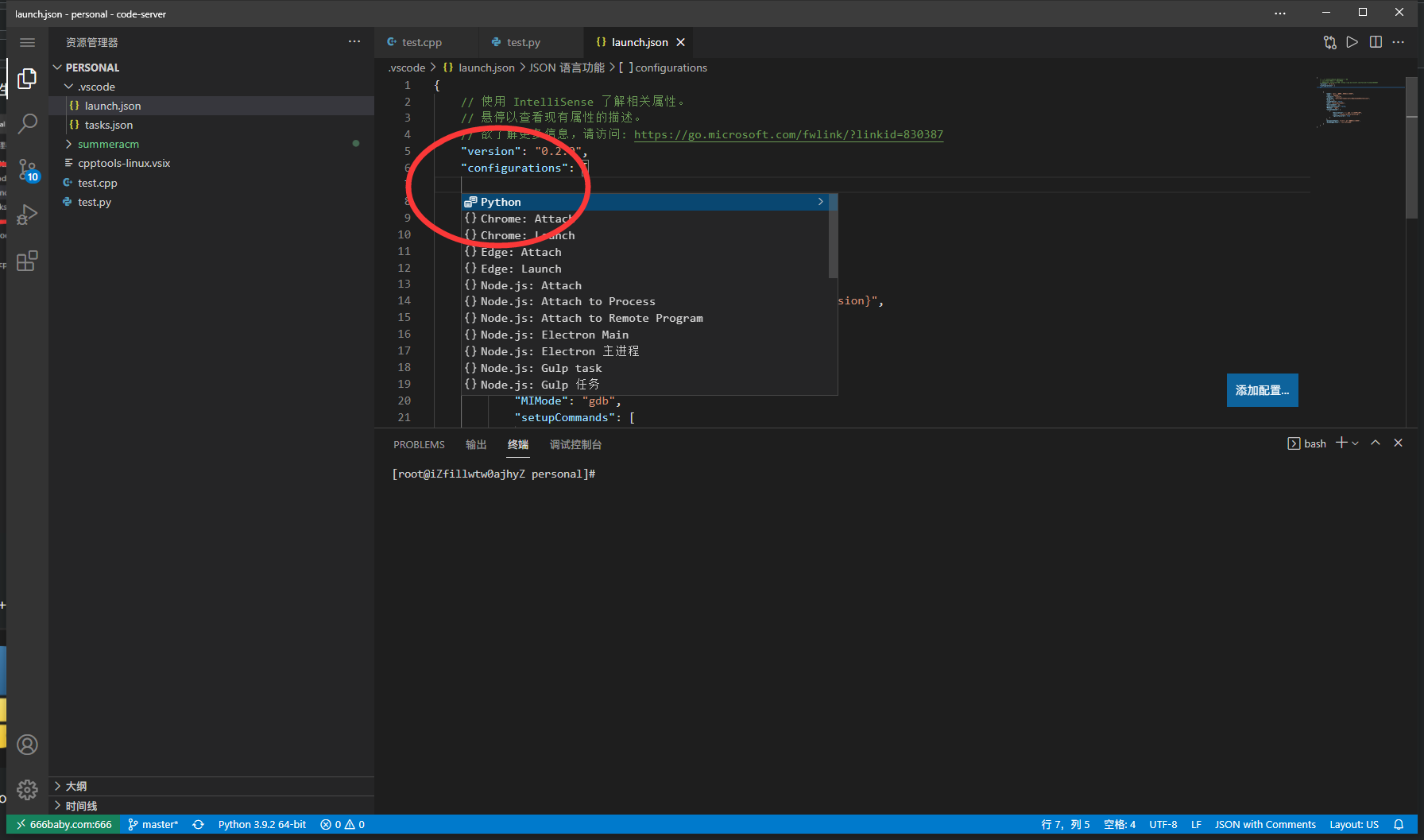This screenshot has width=1424, height=840.
Task: Select Node.js: Attach to Process suggestion
Action: pyautogui.click(x=567, y=301)
